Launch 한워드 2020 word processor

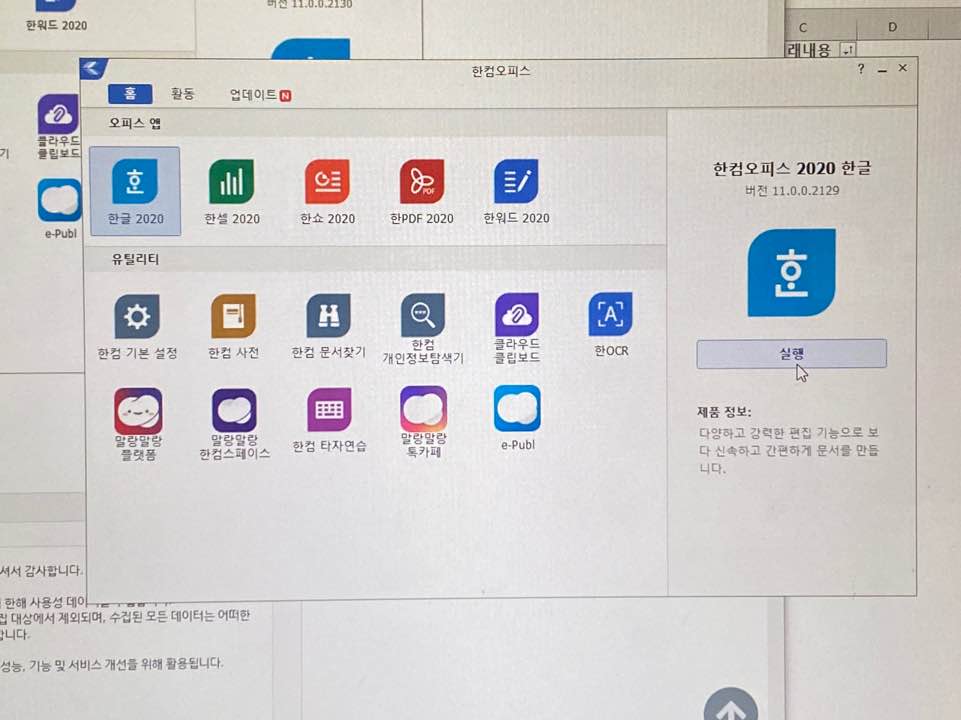(516, 185)
